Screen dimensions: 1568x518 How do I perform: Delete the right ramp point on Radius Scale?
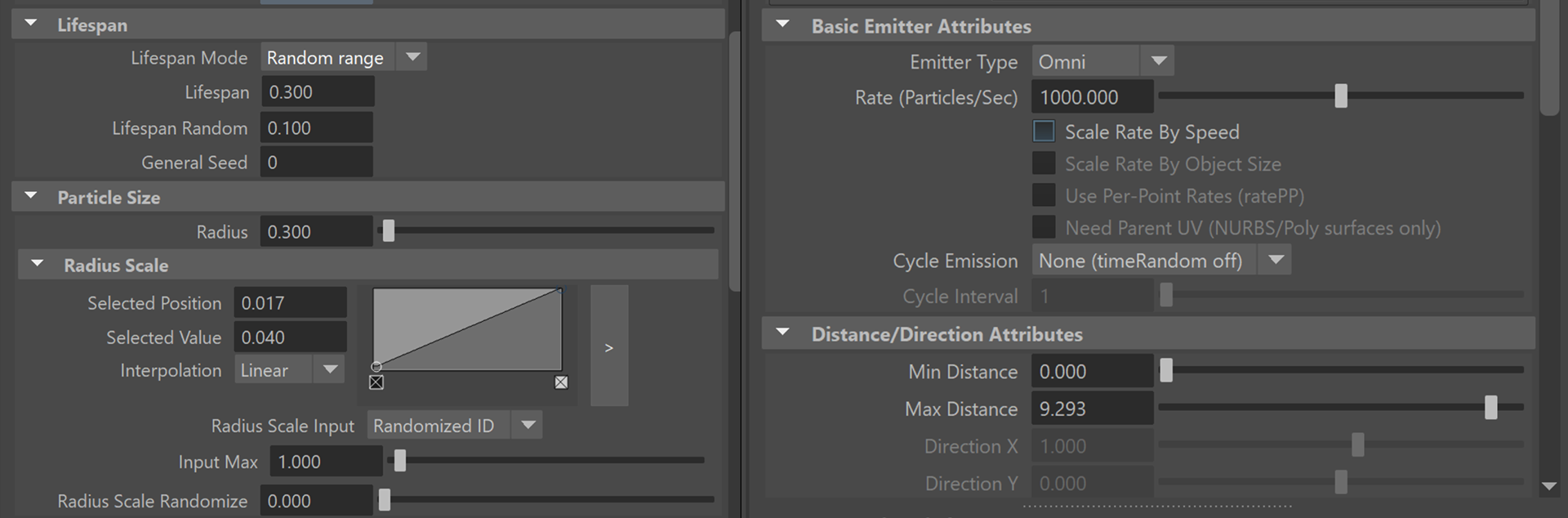point(561,382)
